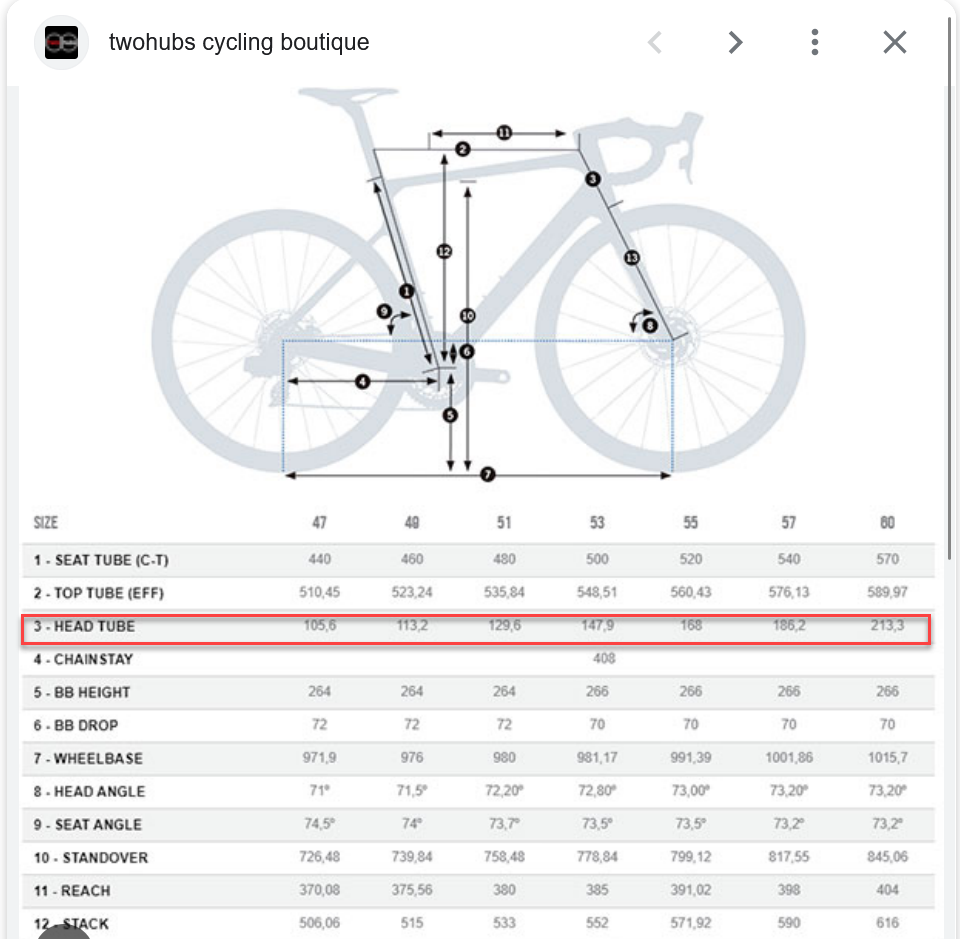Click marker 12 stack label on diagram
Viewport: 960px width, 939px height.
[444, 252]
